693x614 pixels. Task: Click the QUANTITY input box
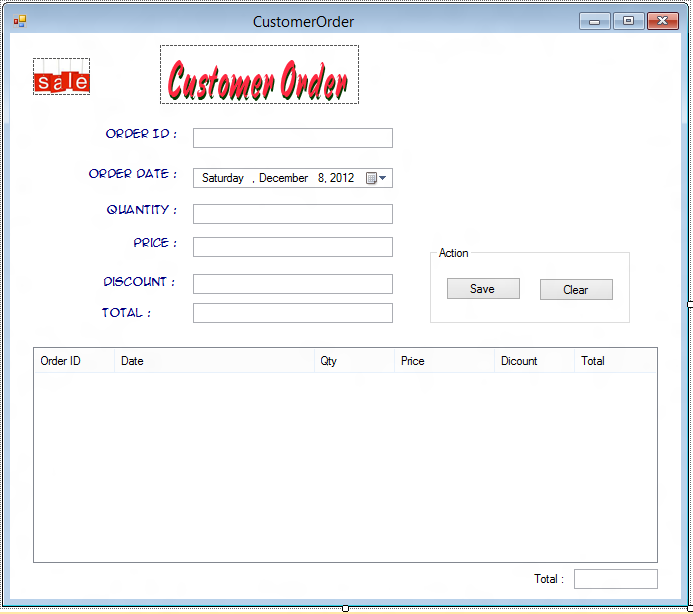coord(293,214)
